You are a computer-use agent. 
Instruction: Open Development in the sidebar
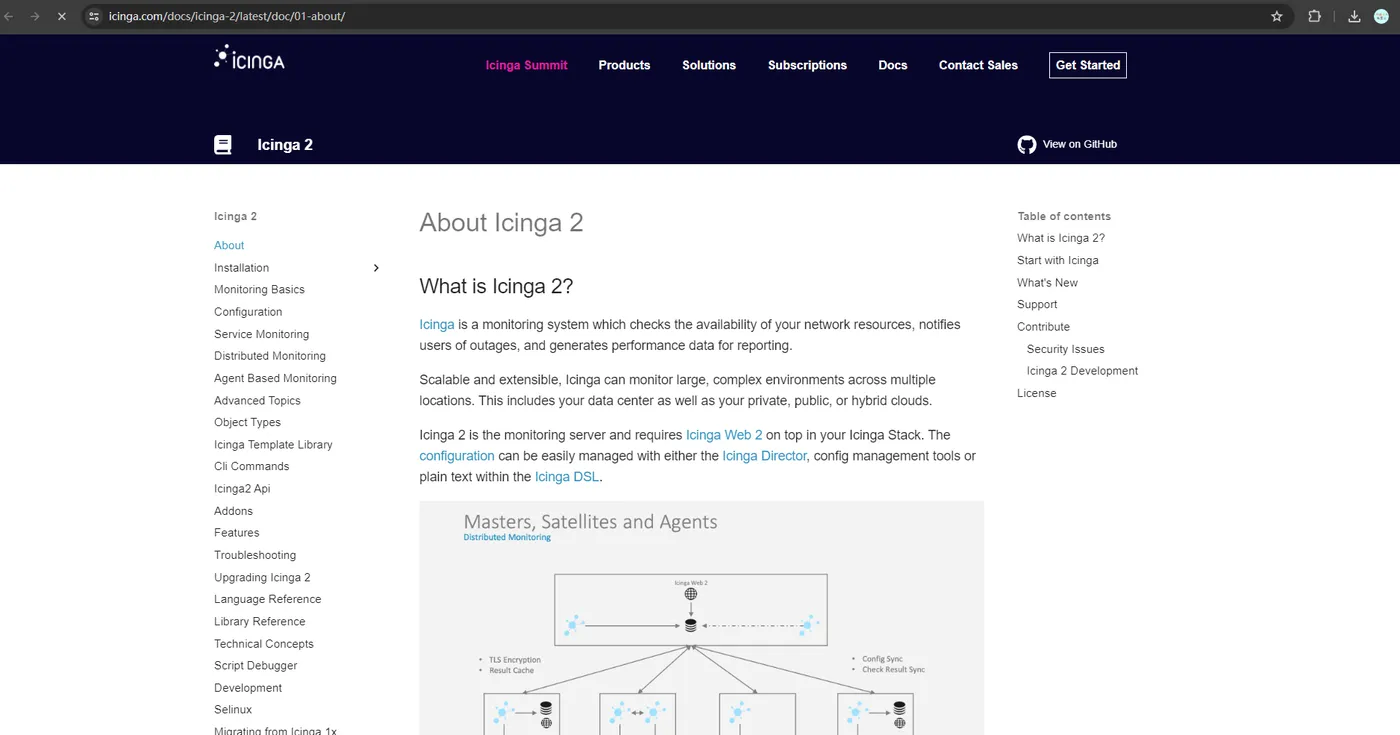[248, 688]
